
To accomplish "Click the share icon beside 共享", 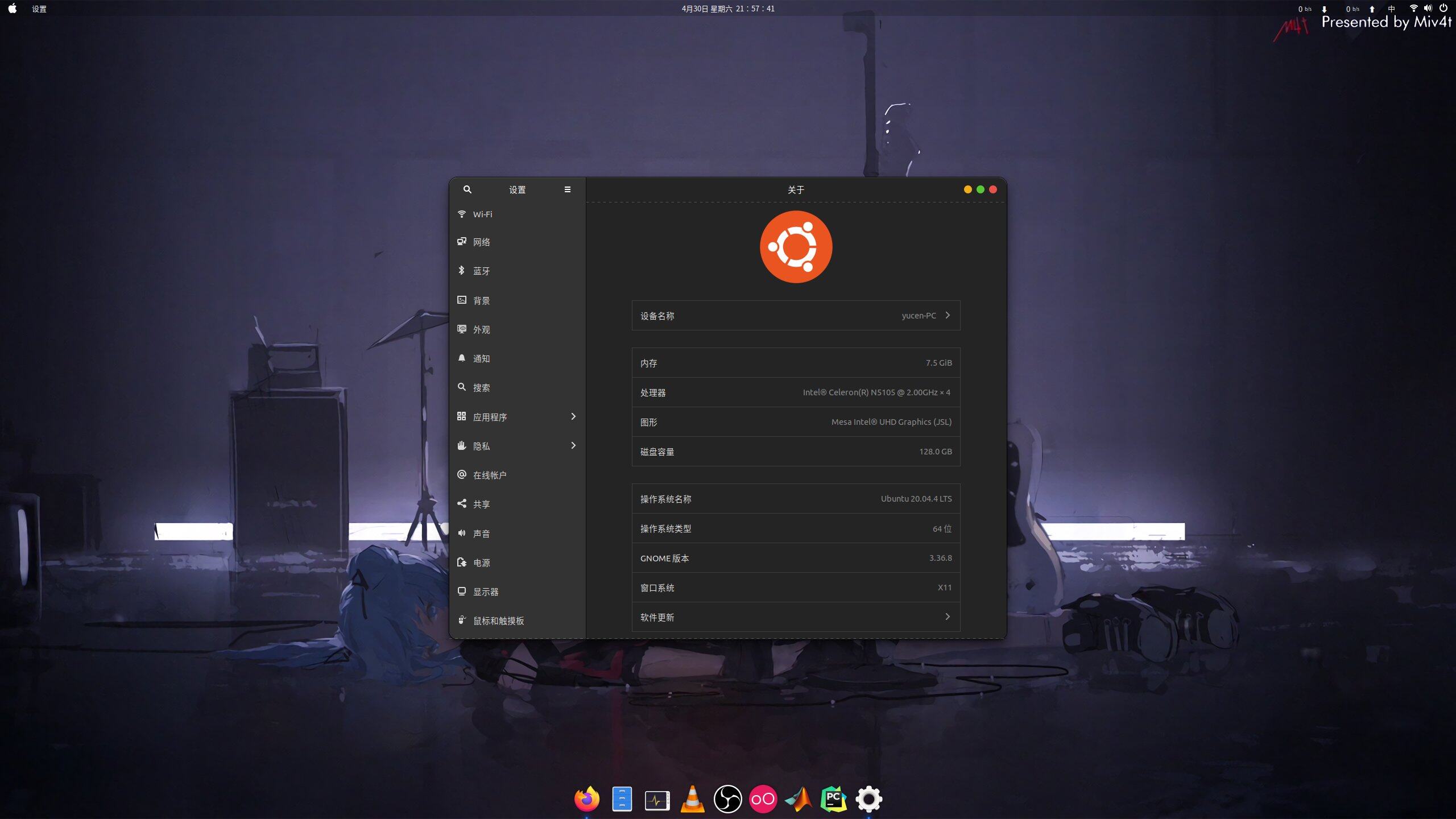I will pos(462,503).
